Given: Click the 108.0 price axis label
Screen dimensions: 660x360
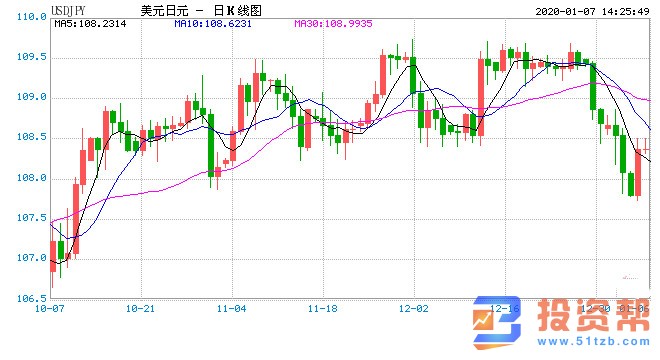Looking at the screenshot, I should click(32, 178).
